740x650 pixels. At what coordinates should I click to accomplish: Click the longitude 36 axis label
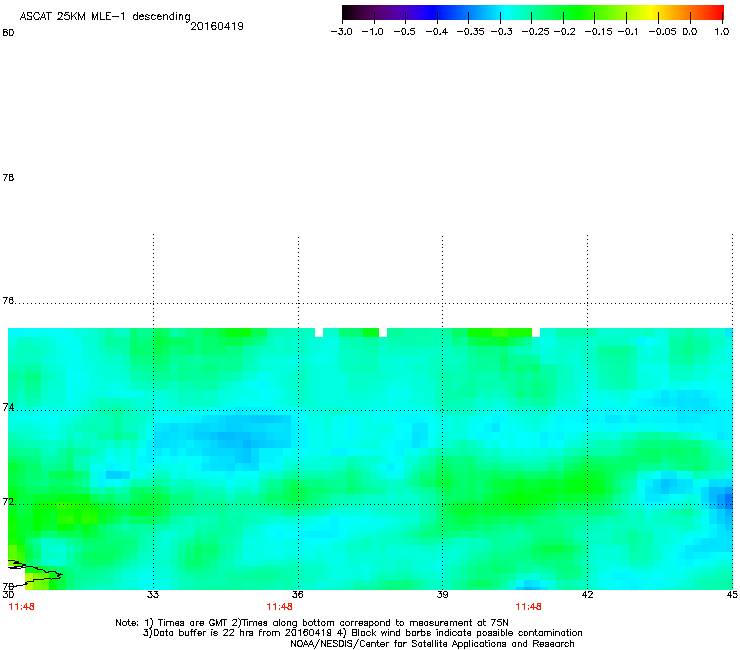298,595
